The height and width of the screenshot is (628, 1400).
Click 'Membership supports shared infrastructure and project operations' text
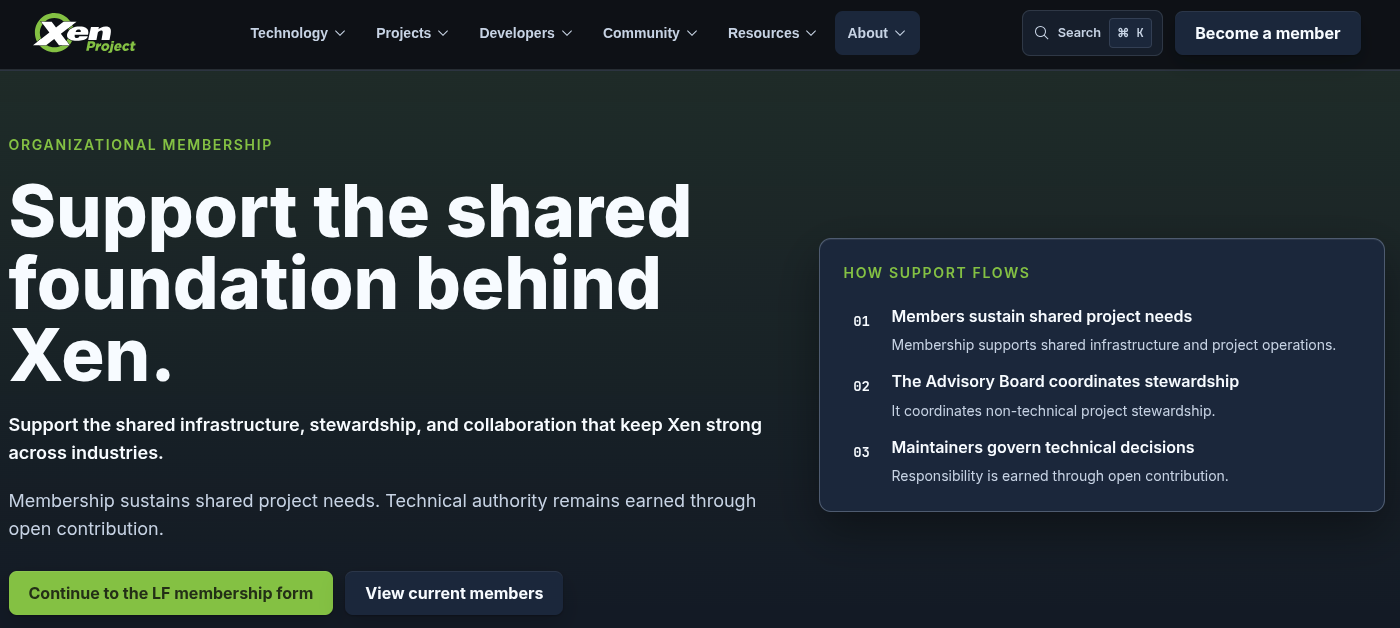pyautogui.click(x=1114, y=345)
